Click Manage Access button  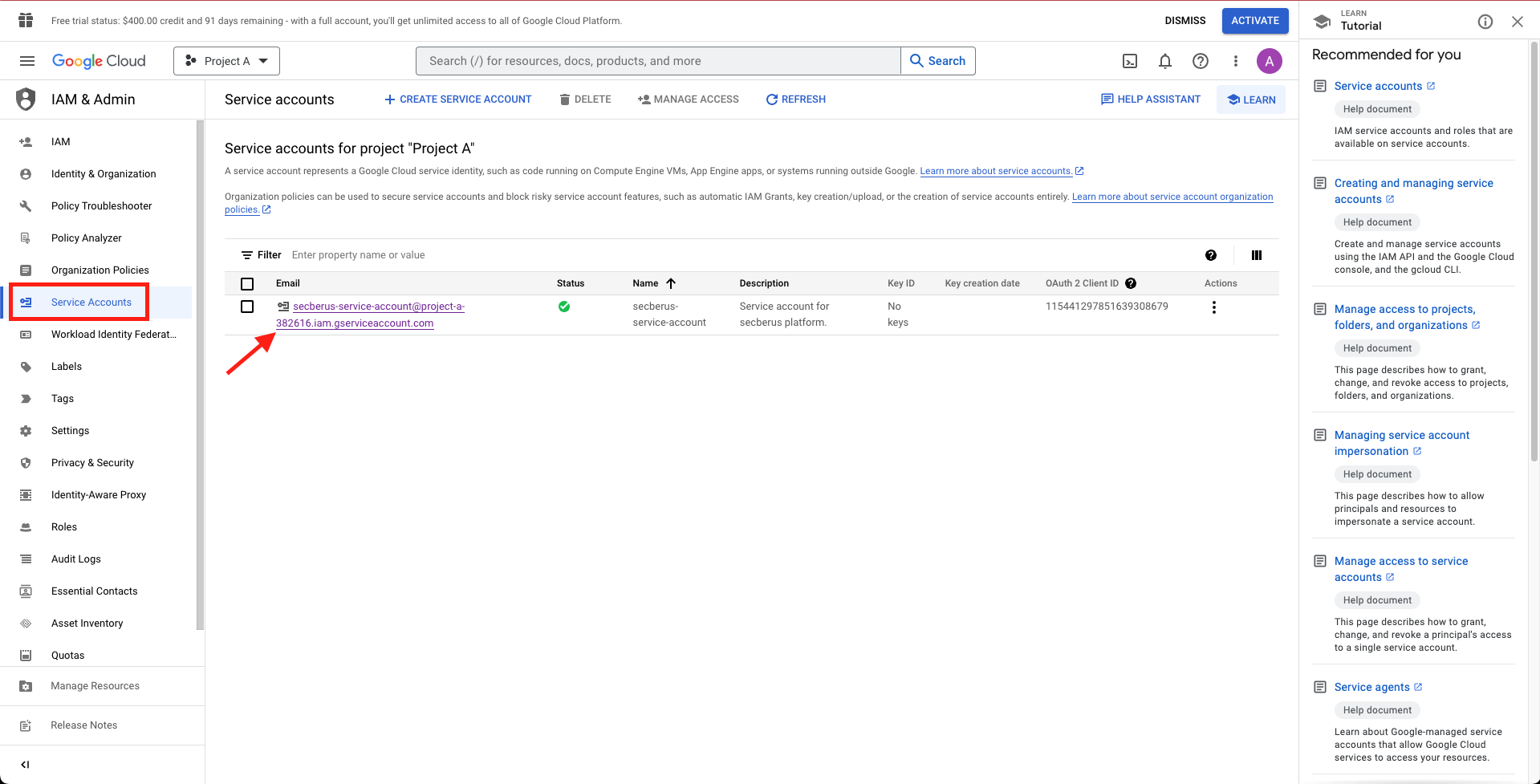click(689, 100)
